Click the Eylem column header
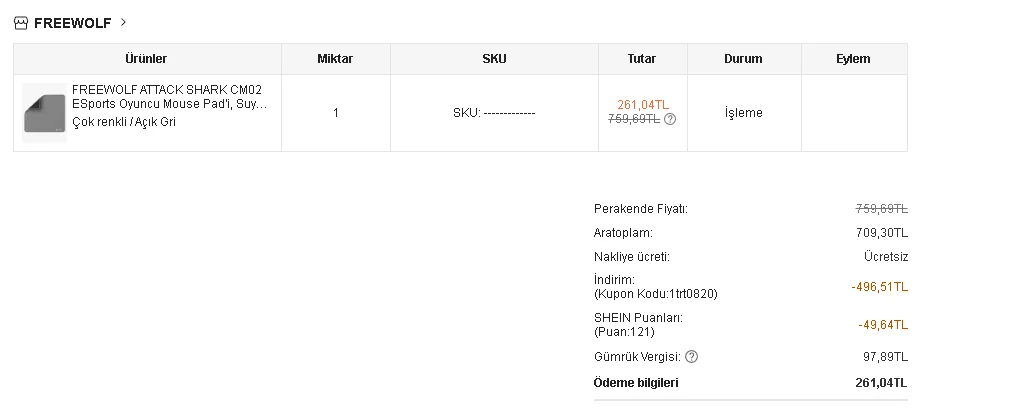Viewport: 1032px width, 417px height. click(x=853, y=59)
